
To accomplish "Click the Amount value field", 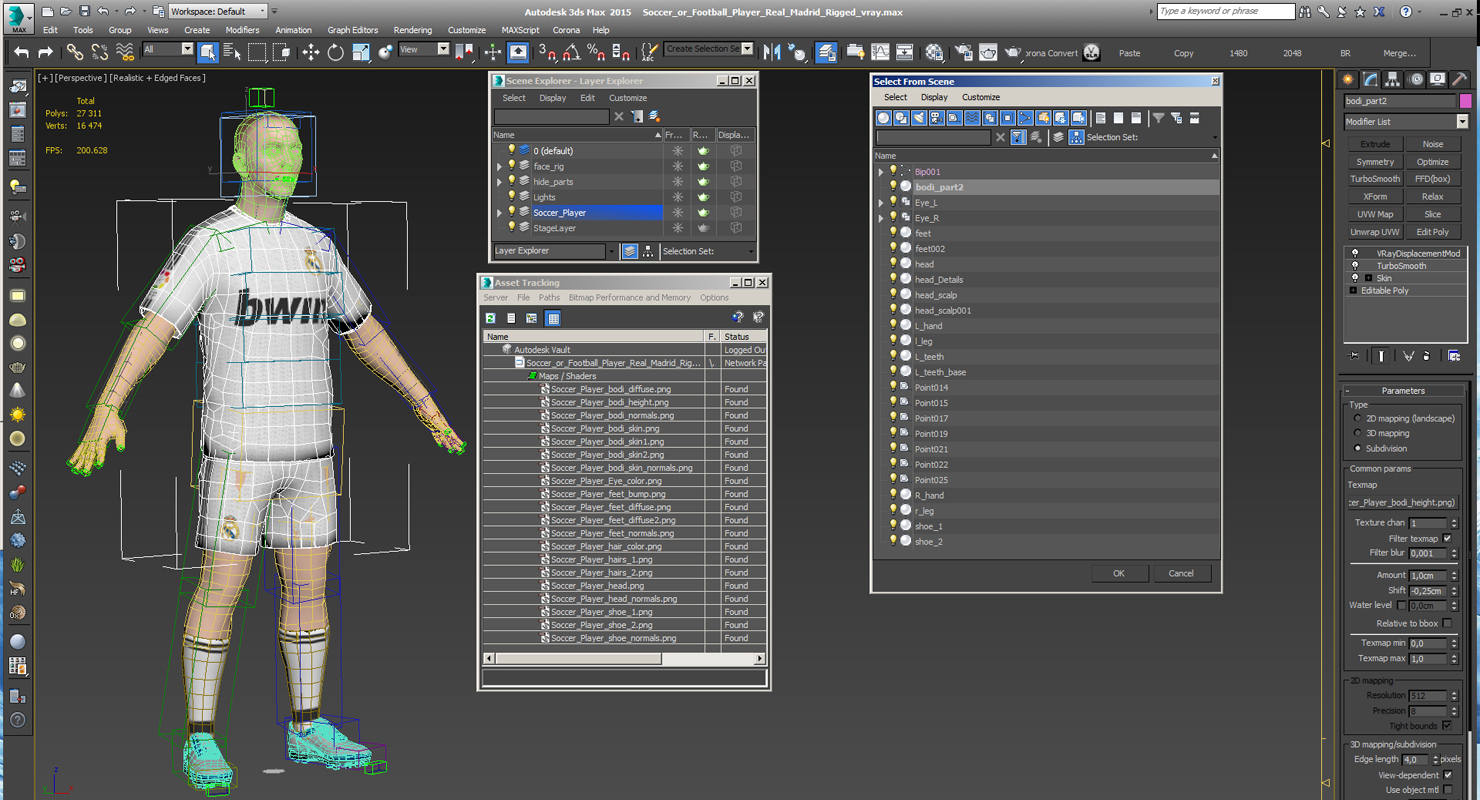I will coord(1428,575).
